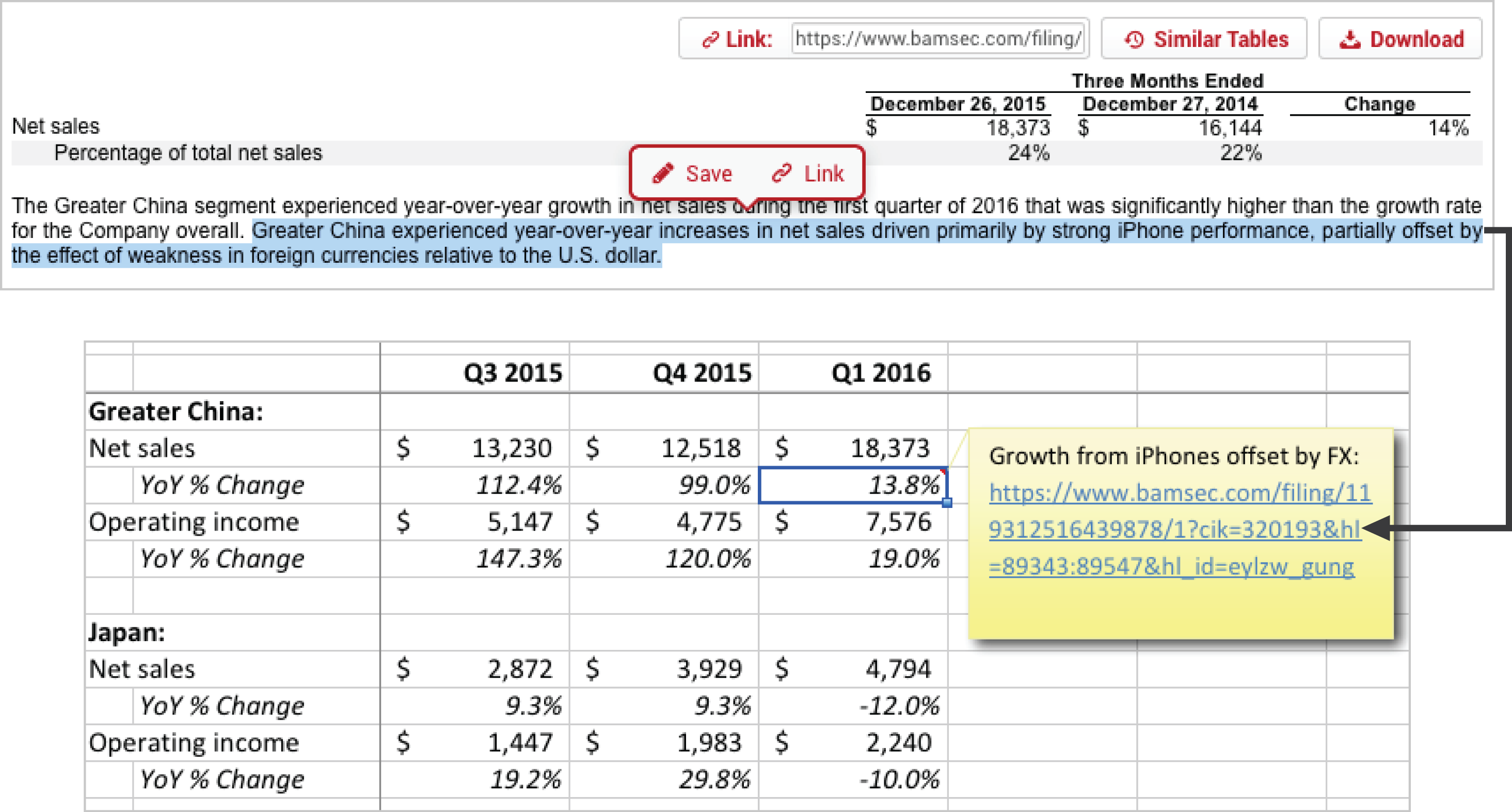Select the Q4 2015 column header cell
This screenshot has height=812, width=1512.
(x=664, y=372)
